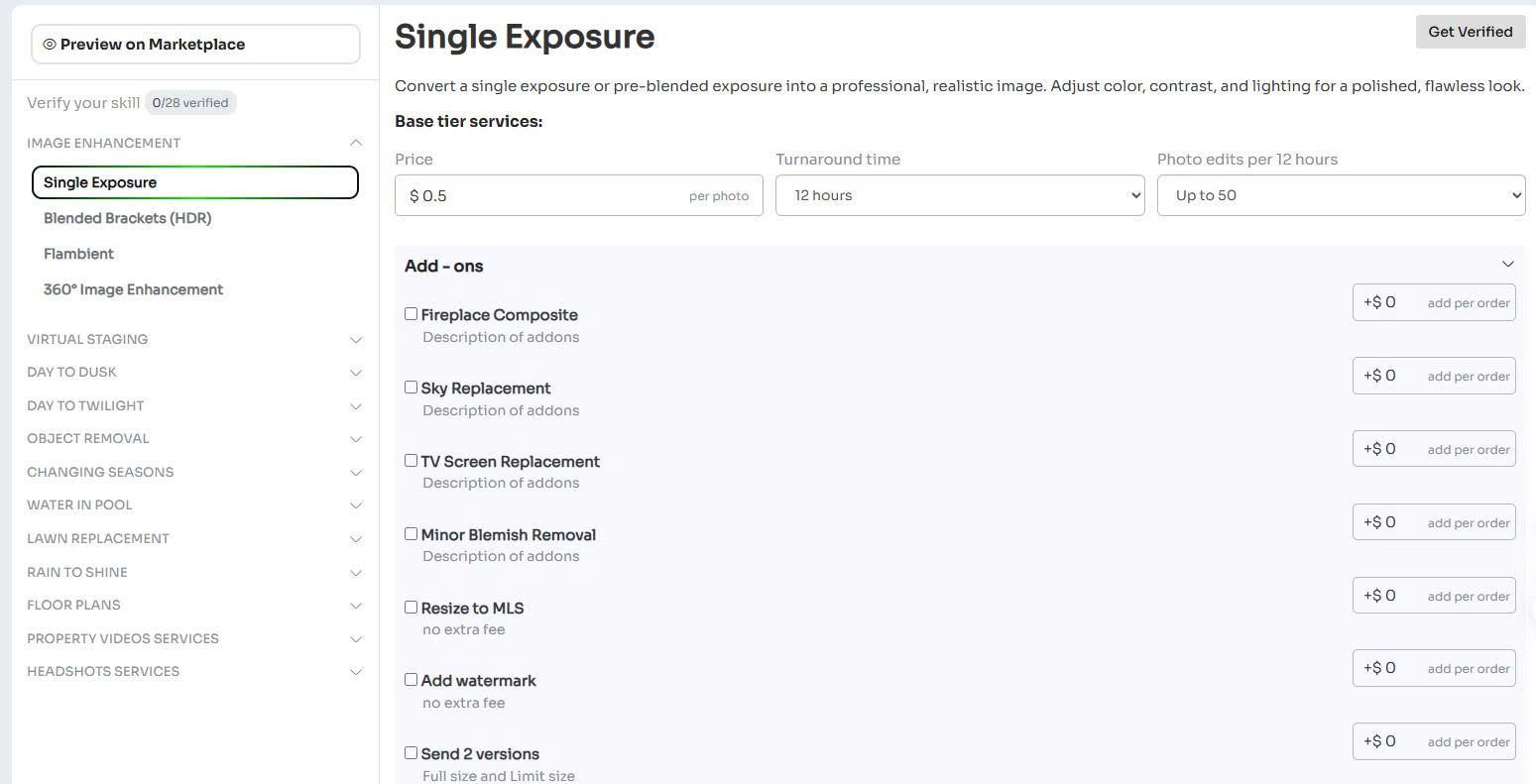
Task: Open the Photo edits per 12 hours dropdown
Action: [1340, 194]
